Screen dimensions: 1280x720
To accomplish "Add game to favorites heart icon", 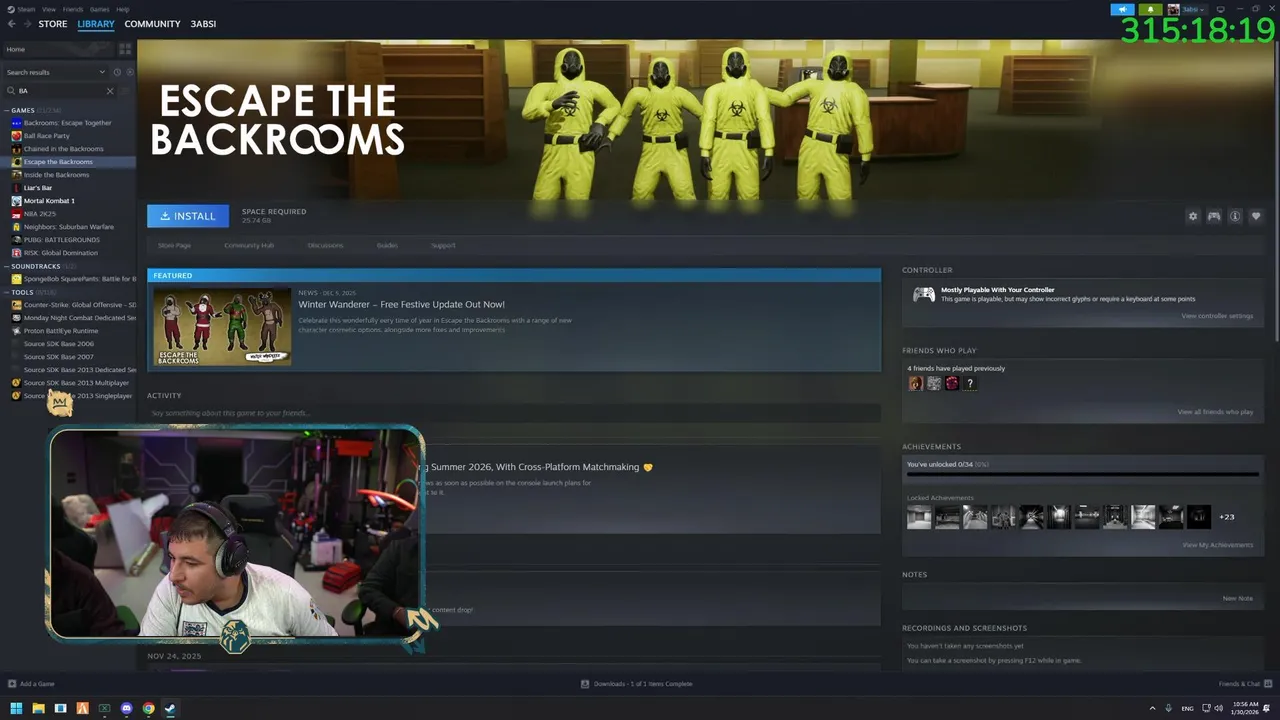I will click(x=1256, y=216).
